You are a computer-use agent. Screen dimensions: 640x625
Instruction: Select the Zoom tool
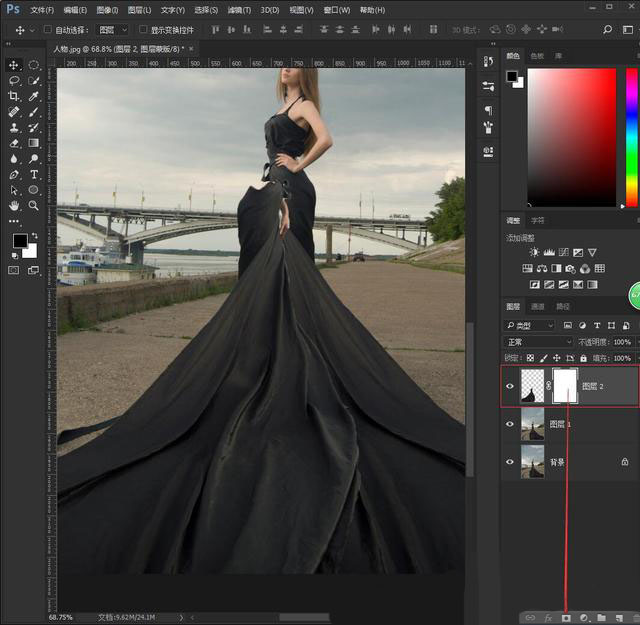[x=33, y=205]
